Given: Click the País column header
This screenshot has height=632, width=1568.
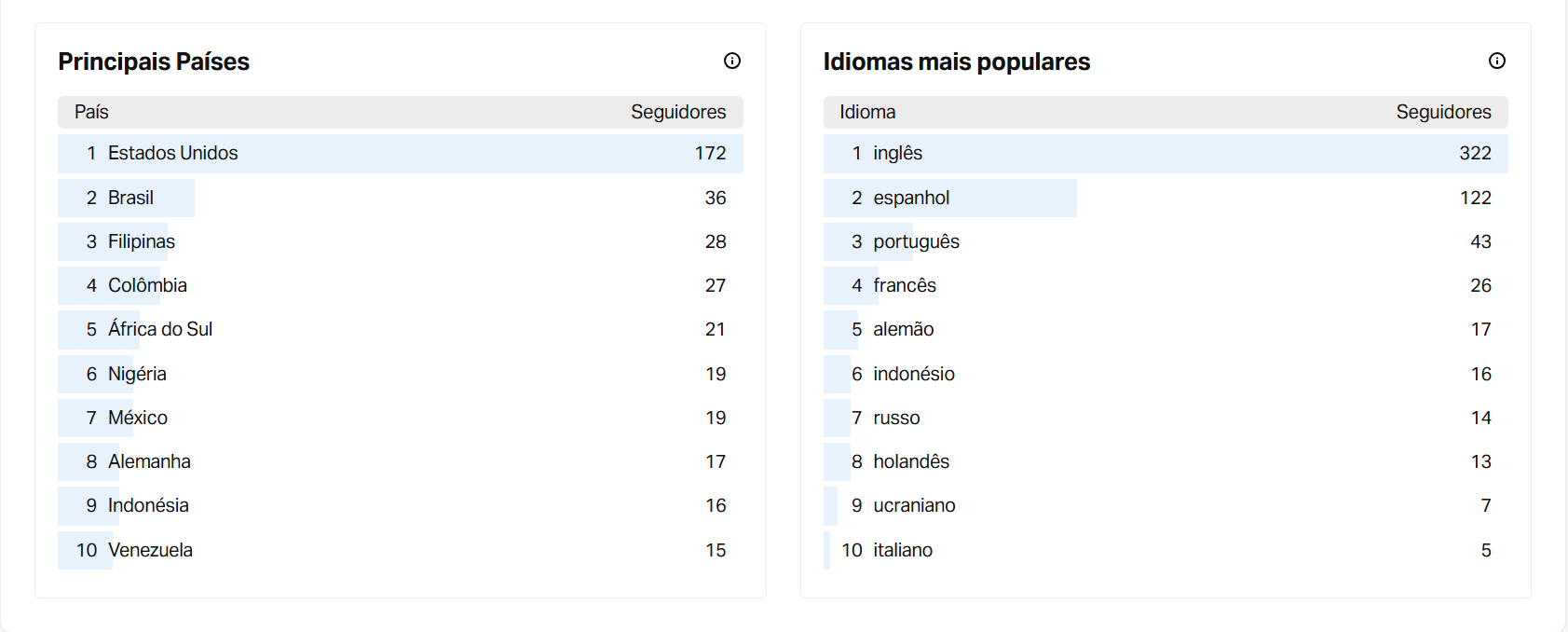Looking at the screenshot, I should coord(91,112).
